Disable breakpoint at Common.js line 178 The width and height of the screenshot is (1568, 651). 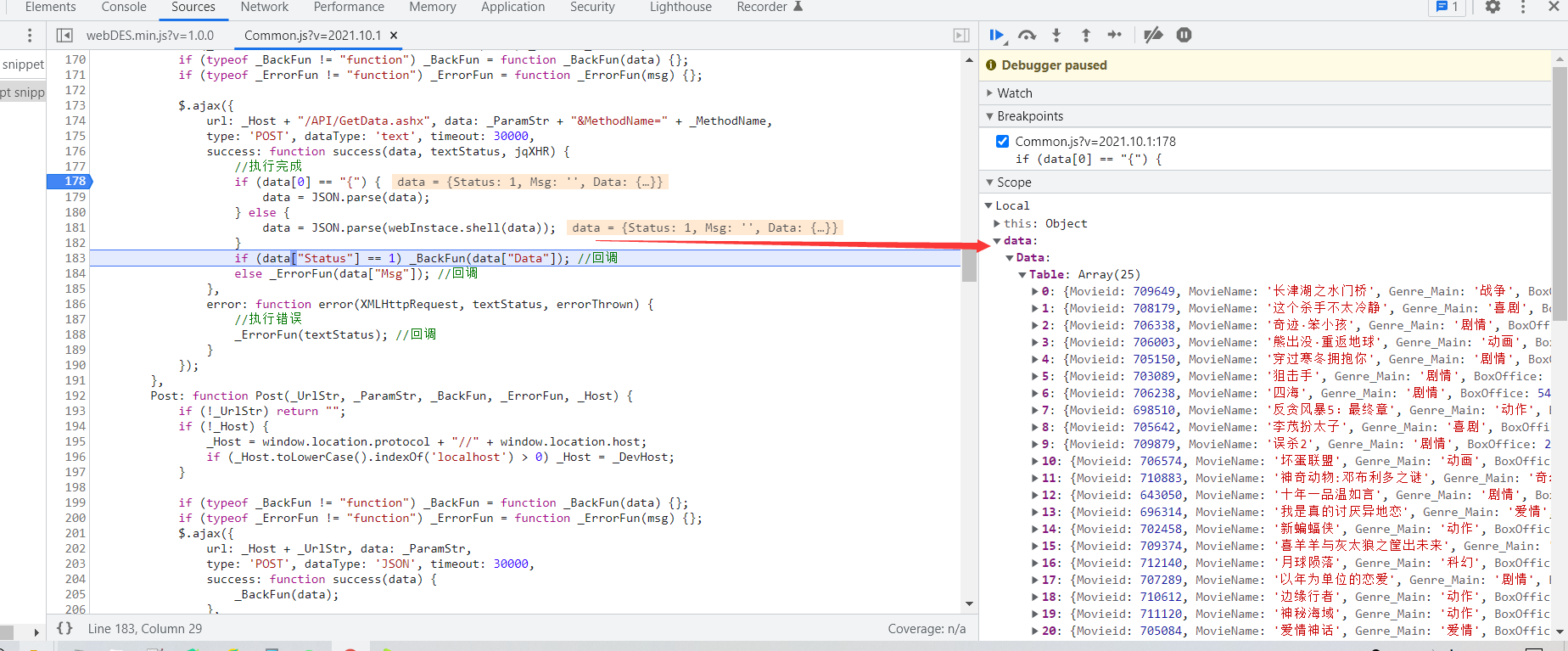(x=1003, y=141)
